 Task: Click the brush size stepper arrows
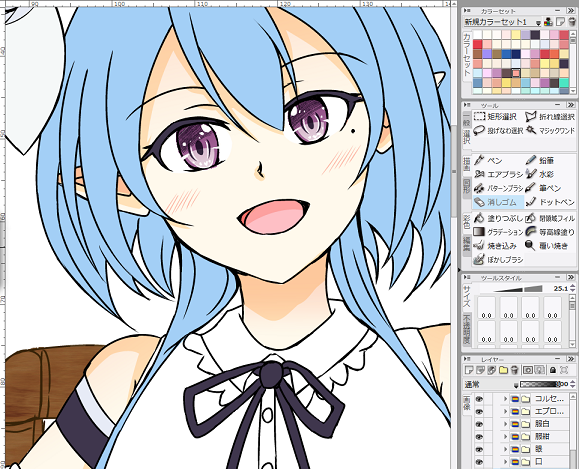572,288
